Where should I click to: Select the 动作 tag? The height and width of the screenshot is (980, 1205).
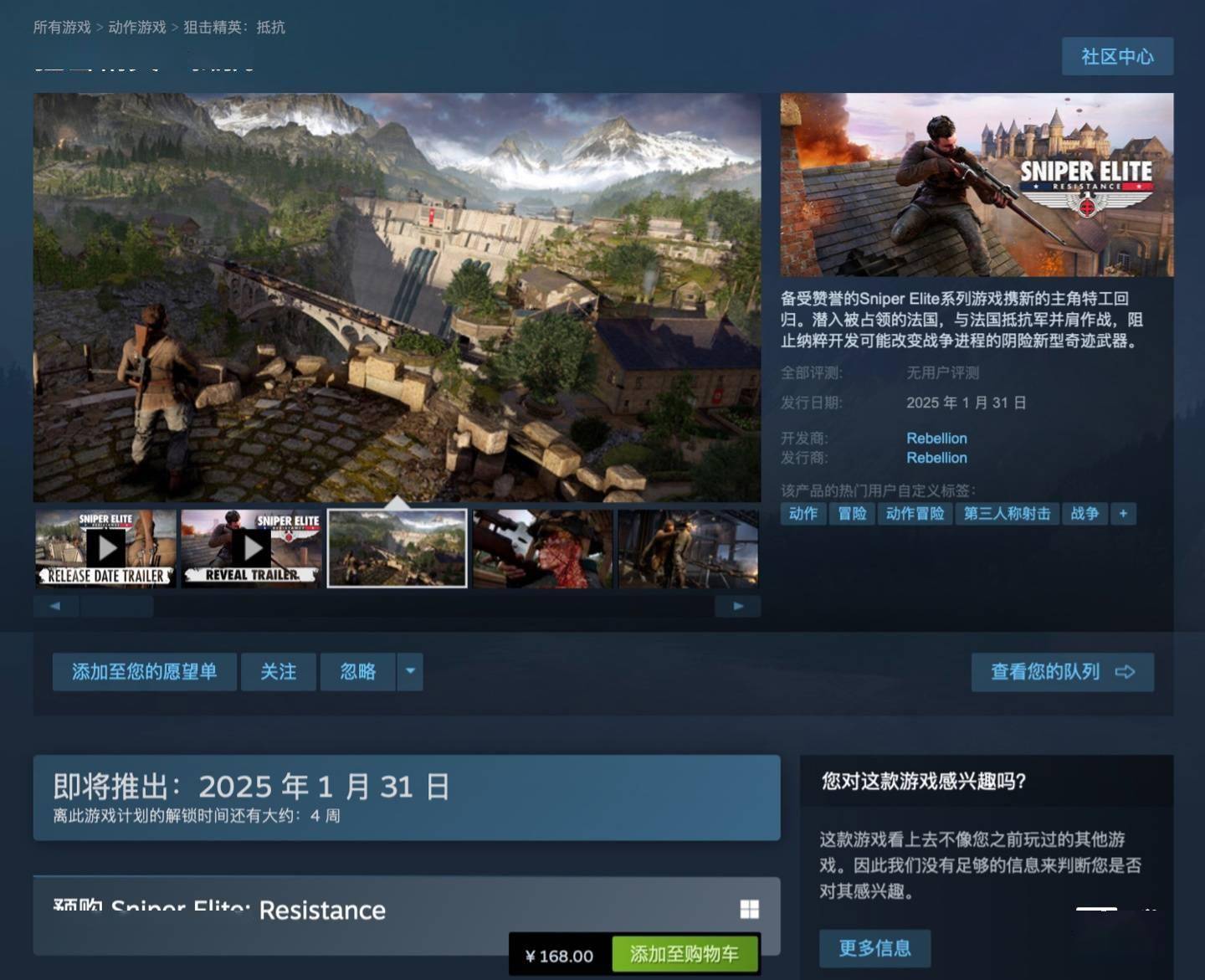pyautogui.click(x=803, y=513)
